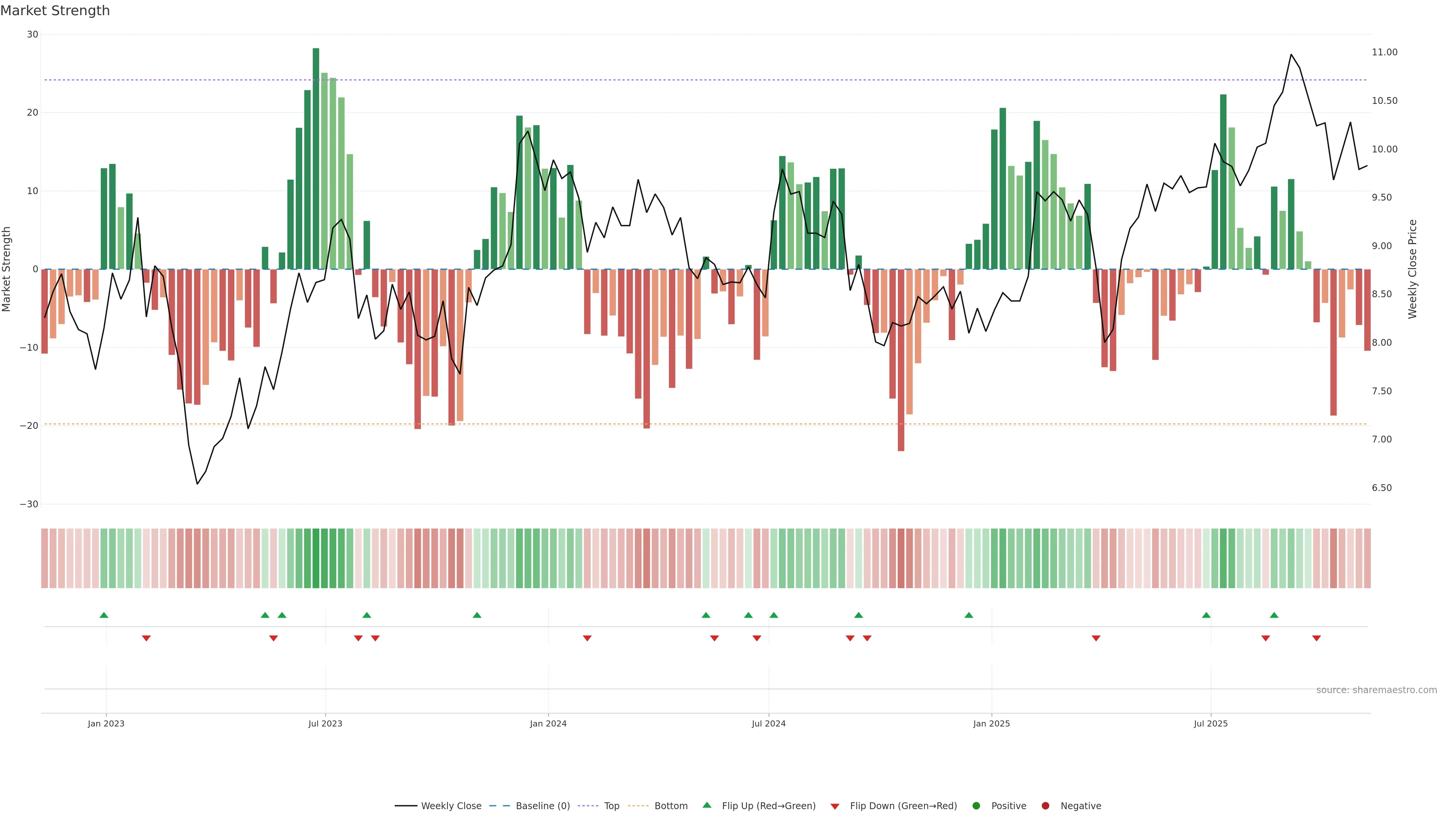The width and height of the screenshot is (1456, 819).
Task: Click the Negative red dot legend icon
Action: [1045, 806]
